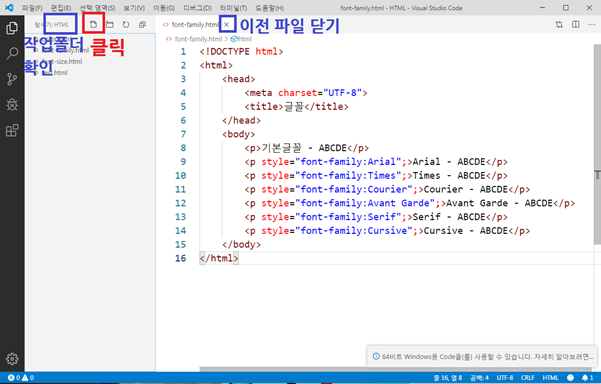Click the vertical scrollbar thumb of editor
601x384 pixels.
click(x=597, y=144)
